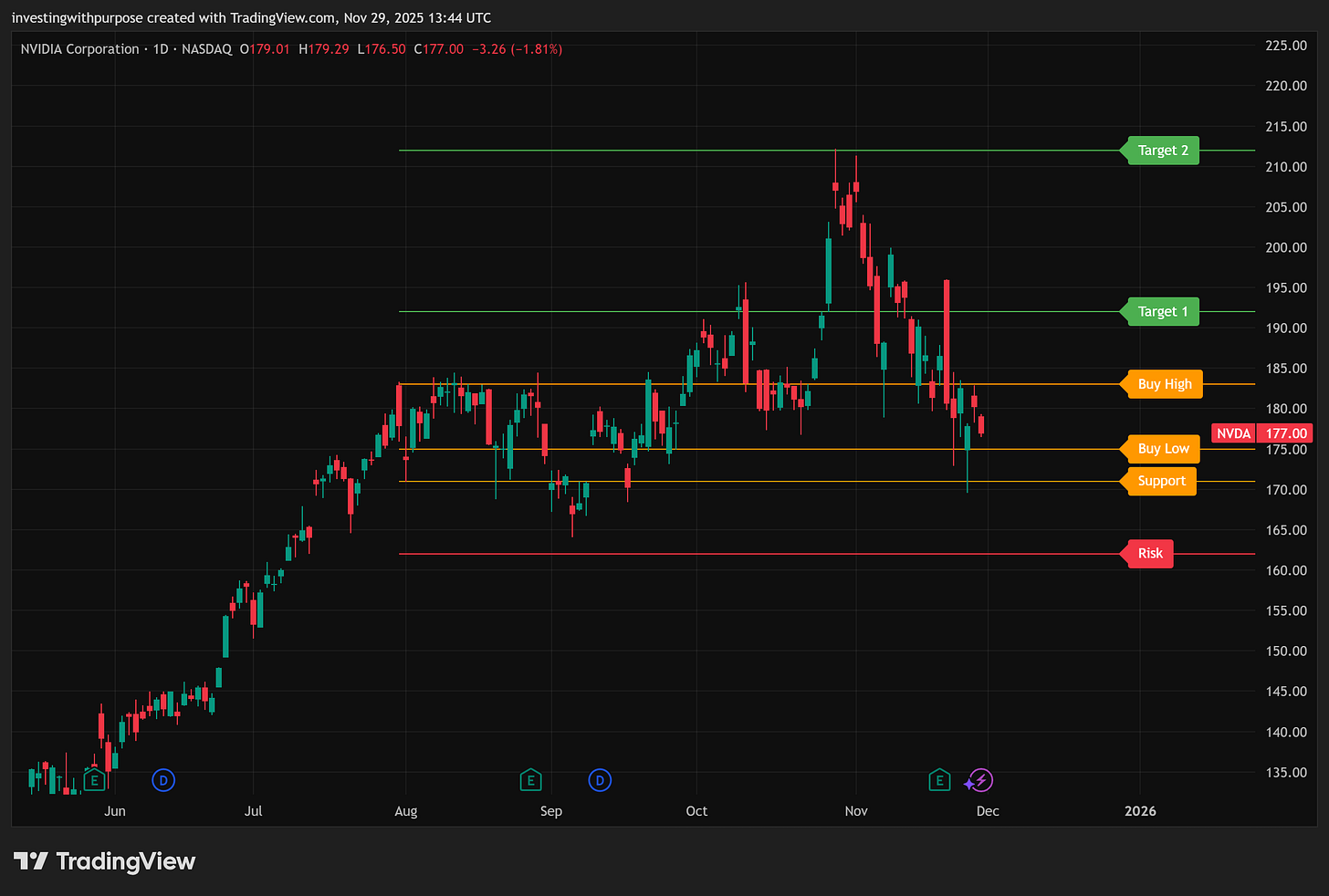Select the orange Buy High label
Viewport: 1329px width, 896px height.
click(x=1161, y=384)
